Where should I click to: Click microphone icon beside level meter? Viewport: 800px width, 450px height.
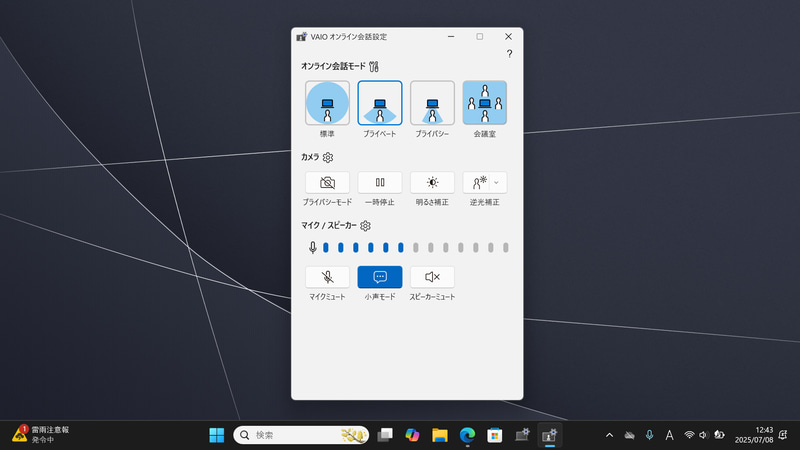click(x=313, y=247)
